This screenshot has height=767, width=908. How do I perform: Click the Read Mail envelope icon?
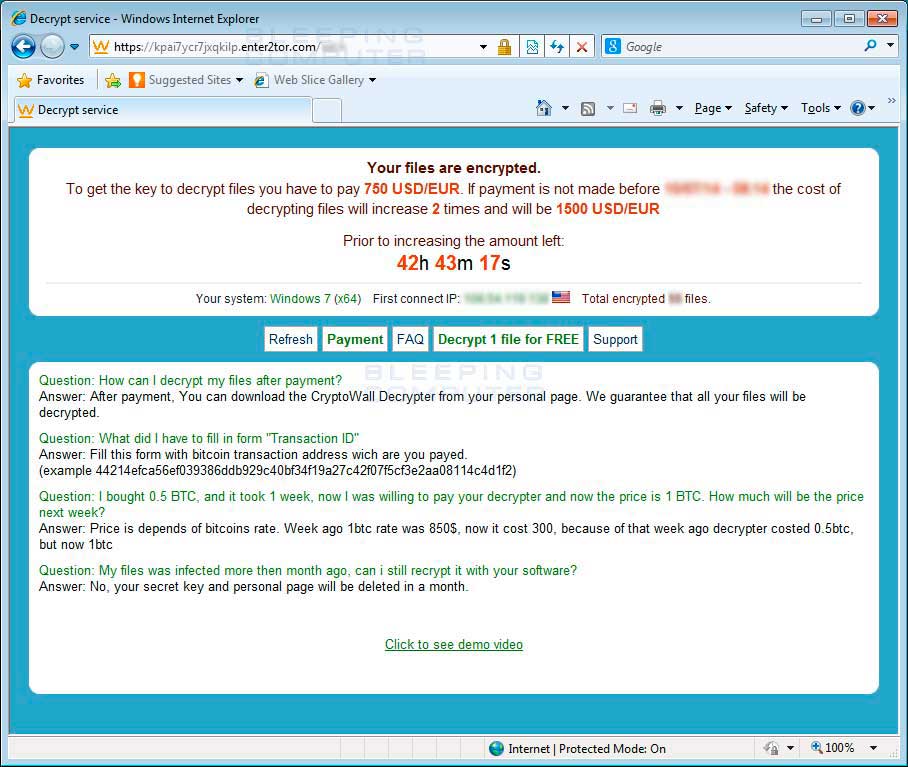click(x=630, y=108)
